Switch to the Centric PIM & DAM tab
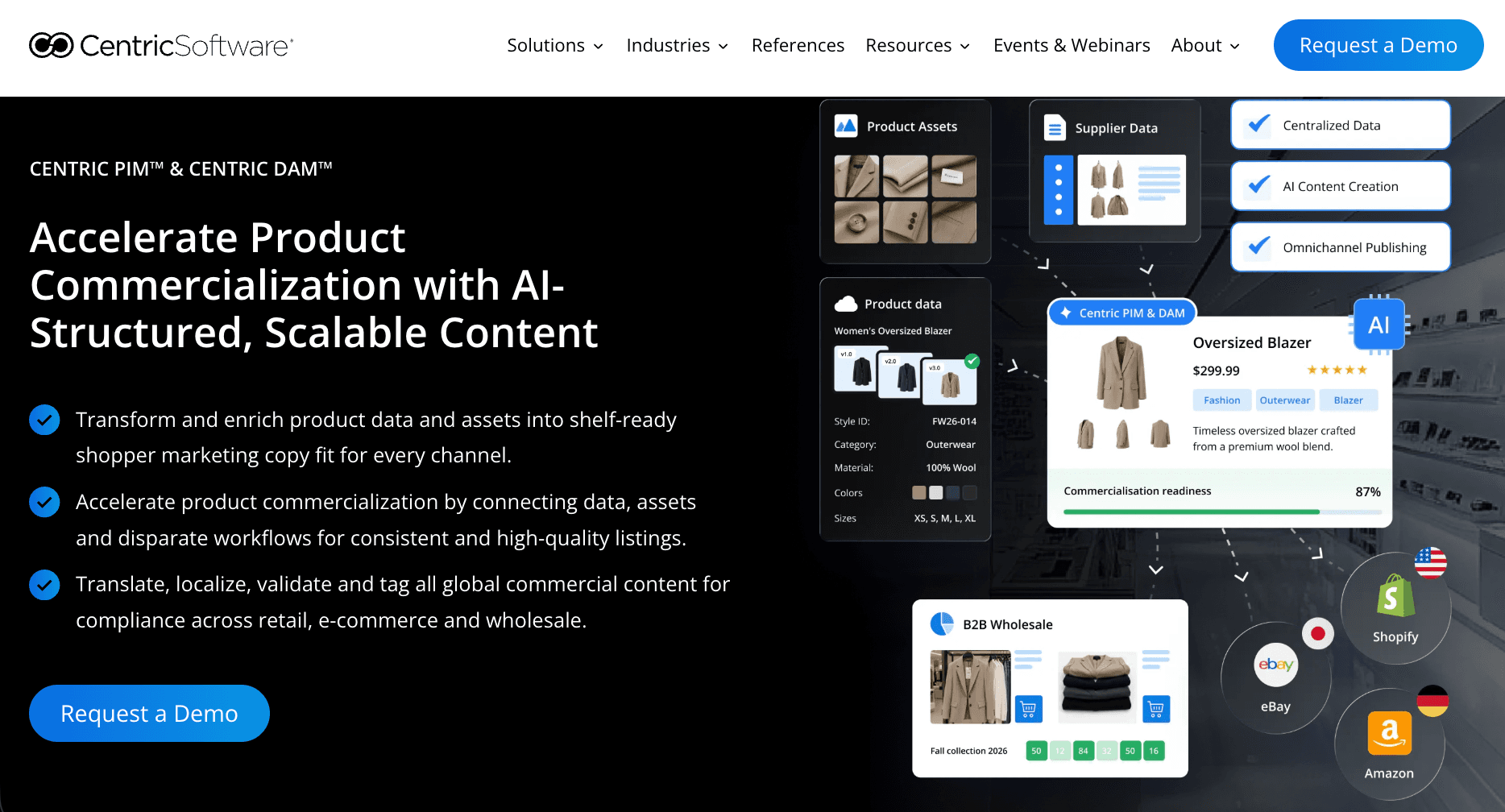Image resolution: width=1505 pixels, height=812 pixels. coord(1122,313)
